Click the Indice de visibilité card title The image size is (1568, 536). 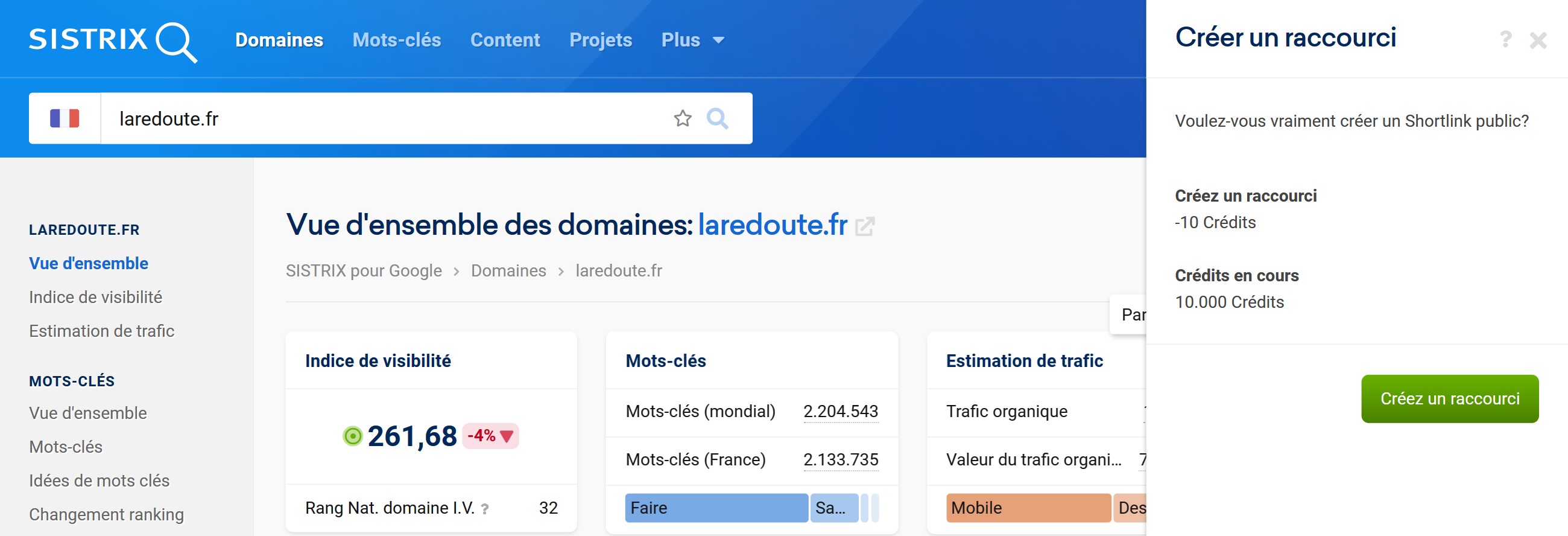point(378,360)
